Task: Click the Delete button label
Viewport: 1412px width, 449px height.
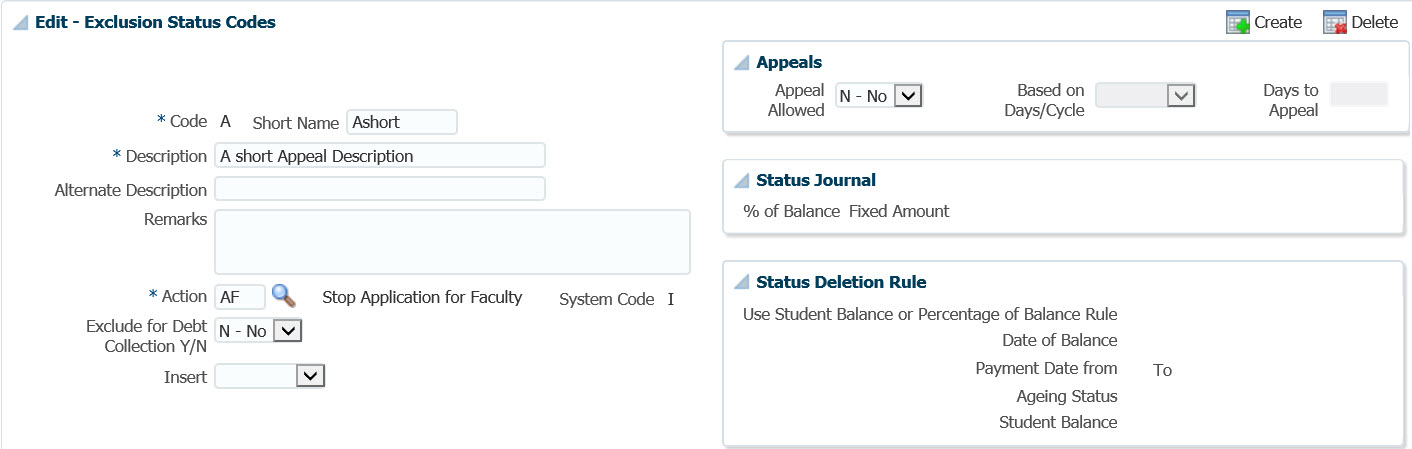Action: point(1375,22)
